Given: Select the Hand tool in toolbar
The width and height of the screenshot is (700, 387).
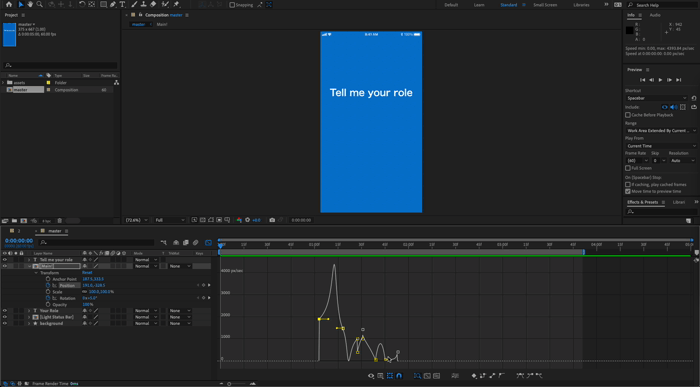Looking at the screenshot, I should click(x=30, y=4).
